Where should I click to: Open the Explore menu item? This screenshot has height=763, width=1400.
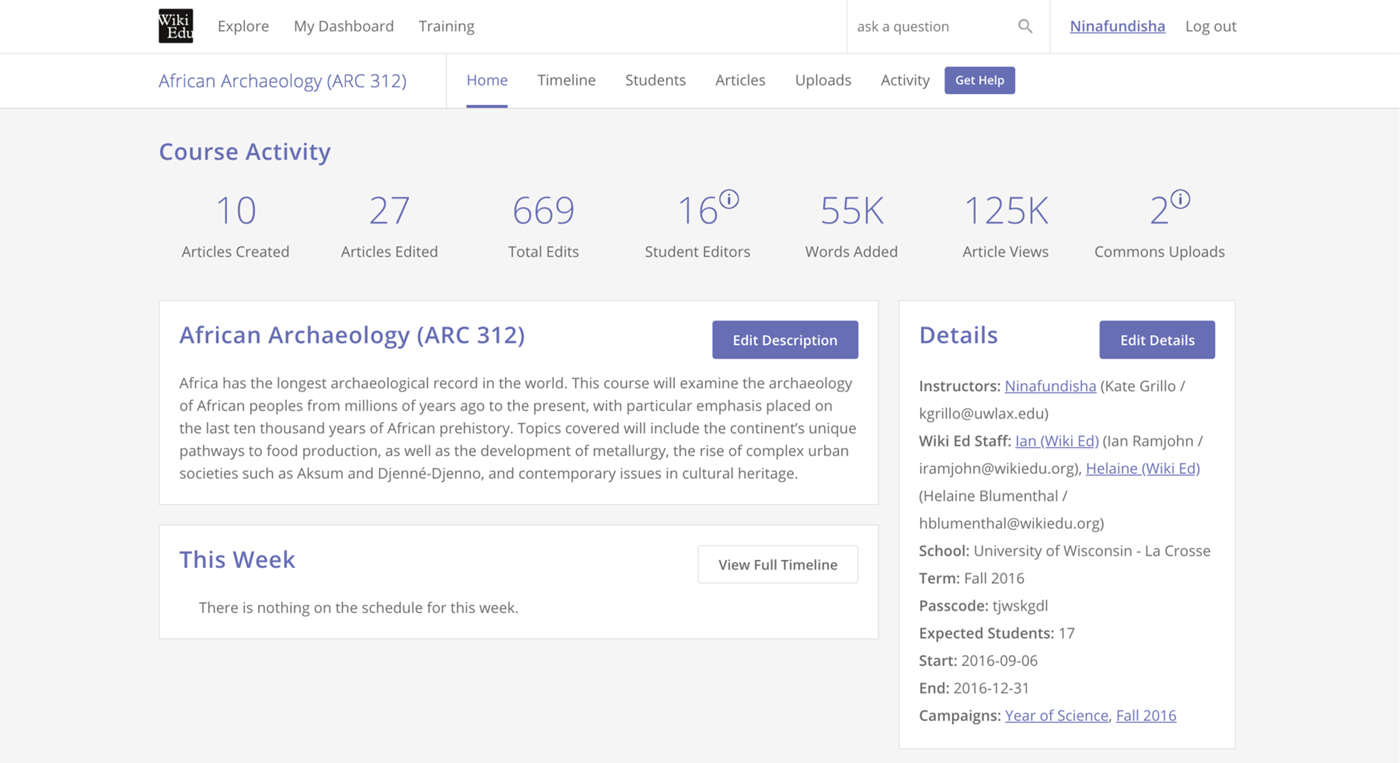tap(243, 26)
